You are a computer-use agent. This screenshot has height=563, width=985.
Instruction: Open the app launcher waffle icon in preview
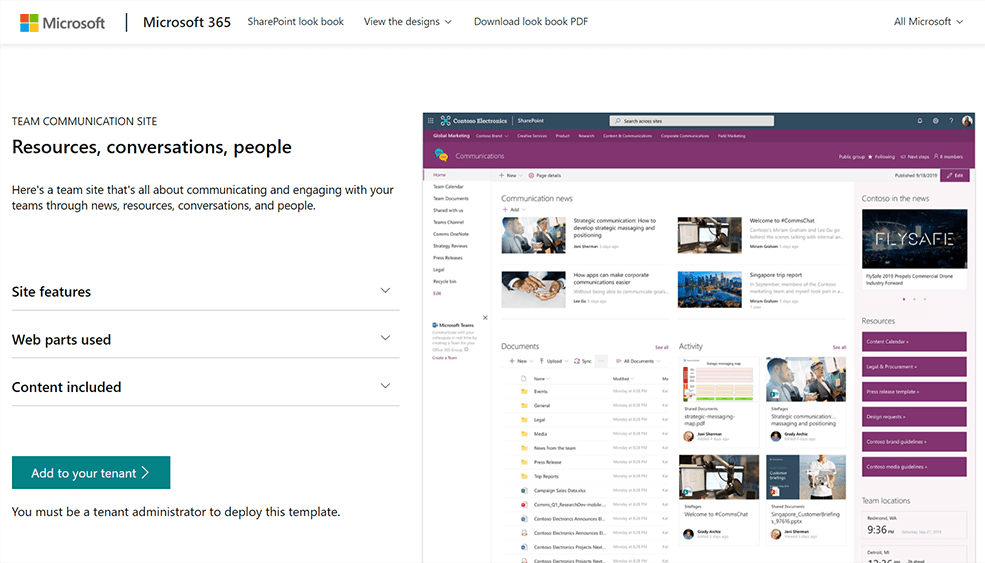tap(430, 121)
